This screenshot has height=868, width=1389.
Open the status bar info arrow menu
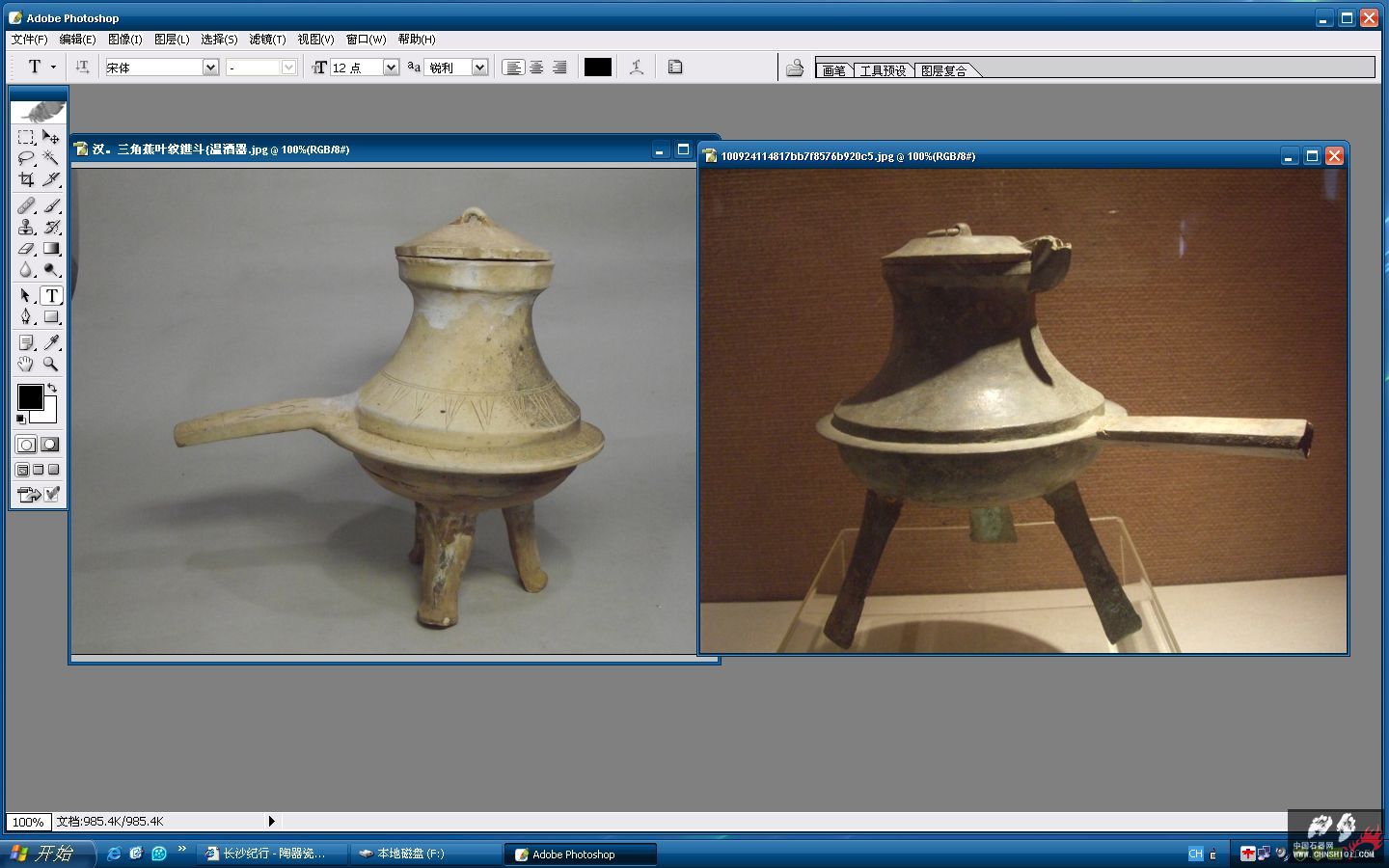click(271, 822)
